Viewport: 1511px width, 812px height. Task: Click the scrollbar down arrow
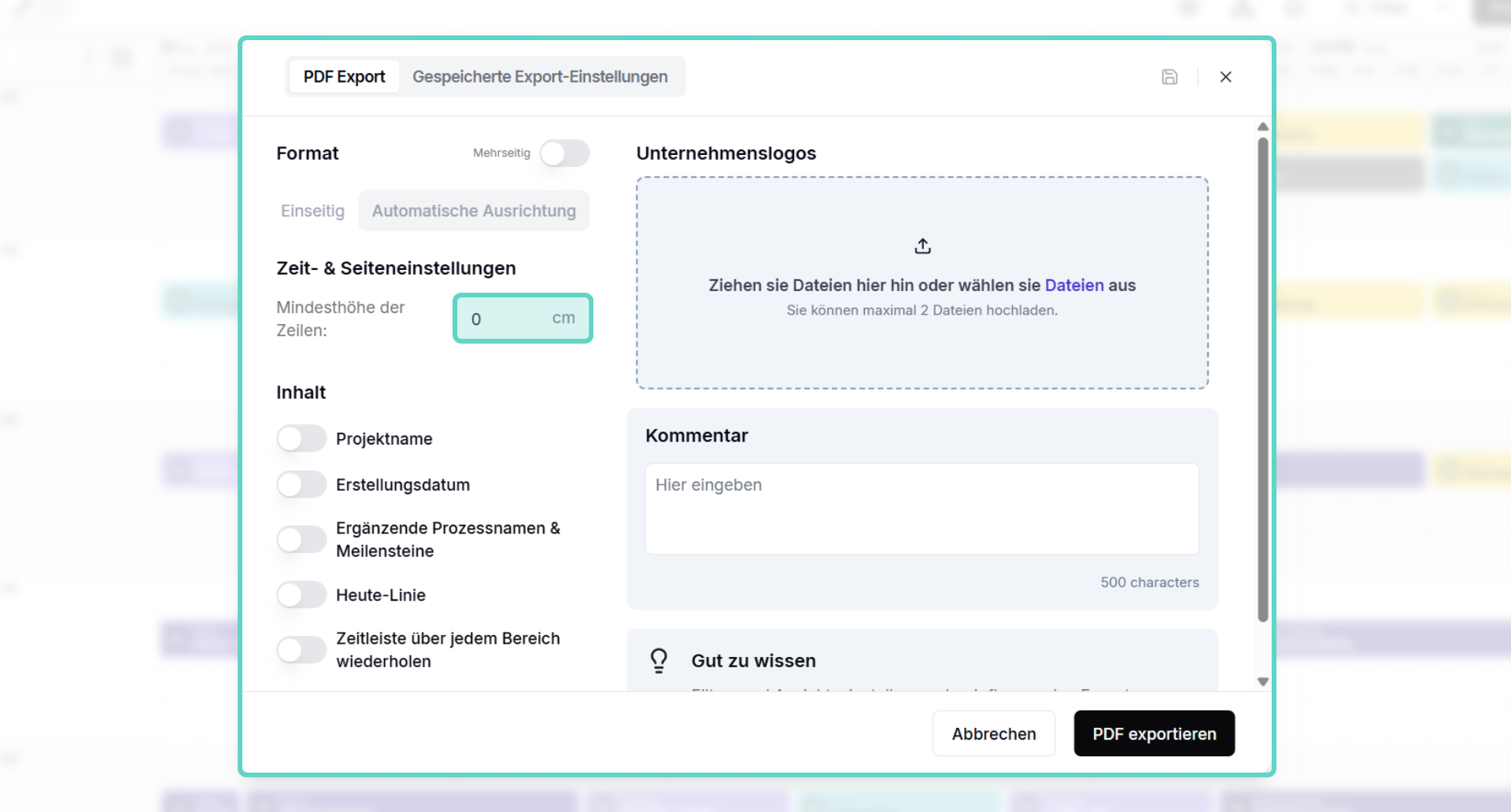(x=1263, y=682)
